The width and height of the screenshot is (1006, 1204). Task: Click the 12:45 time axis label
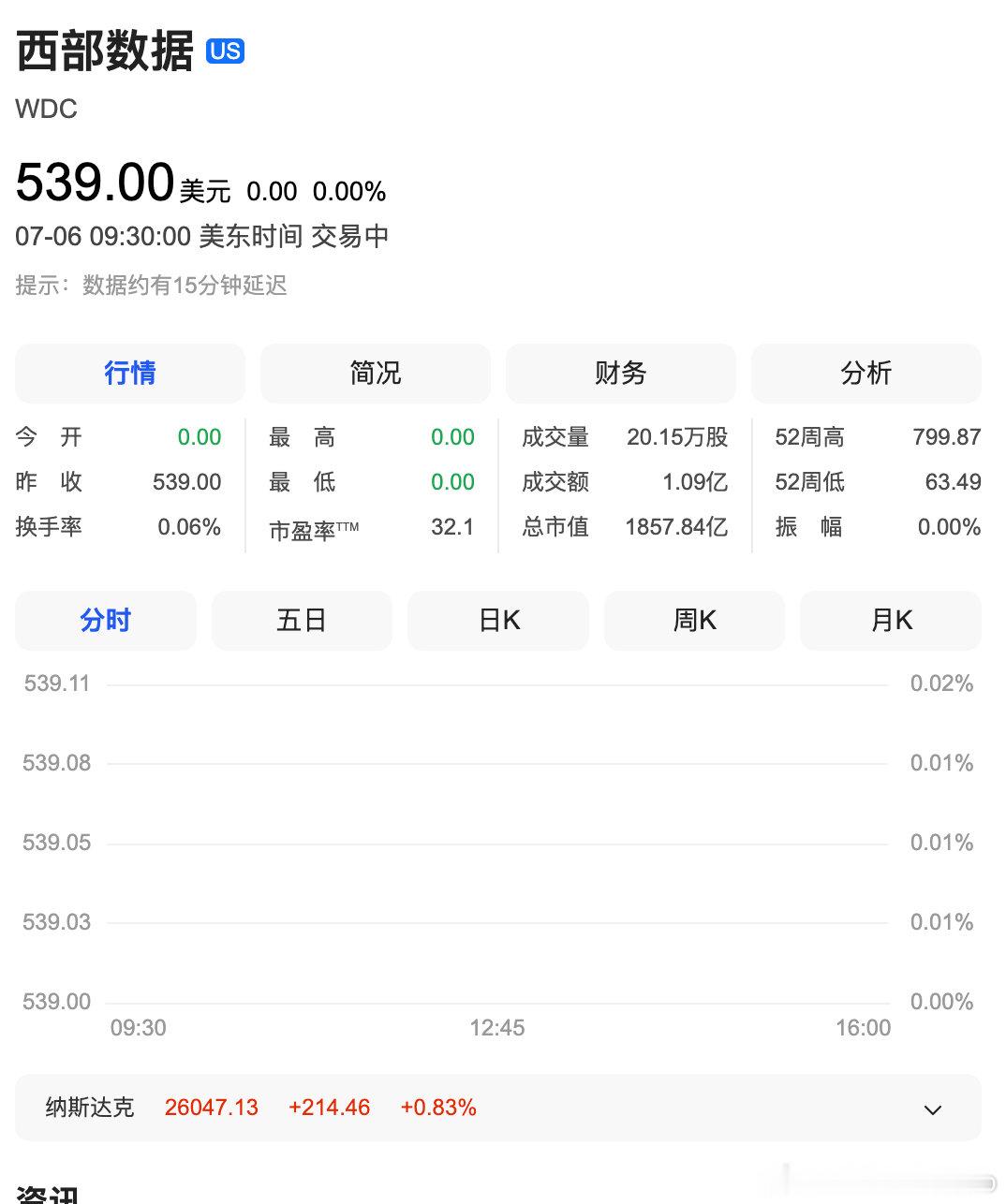[497, 1028]
